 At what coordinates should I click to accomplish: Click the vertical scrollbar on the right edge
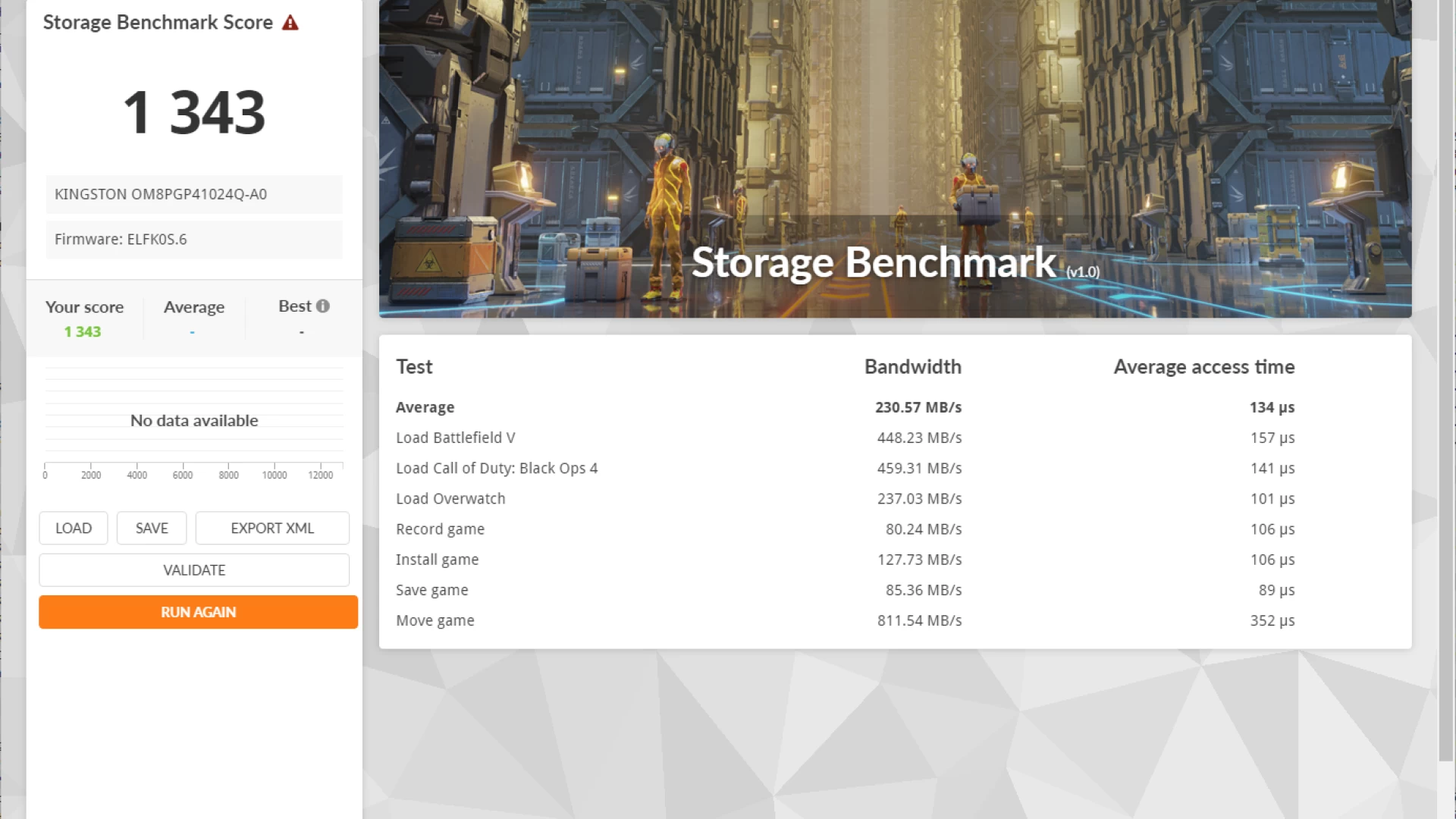coord(1446,379)
